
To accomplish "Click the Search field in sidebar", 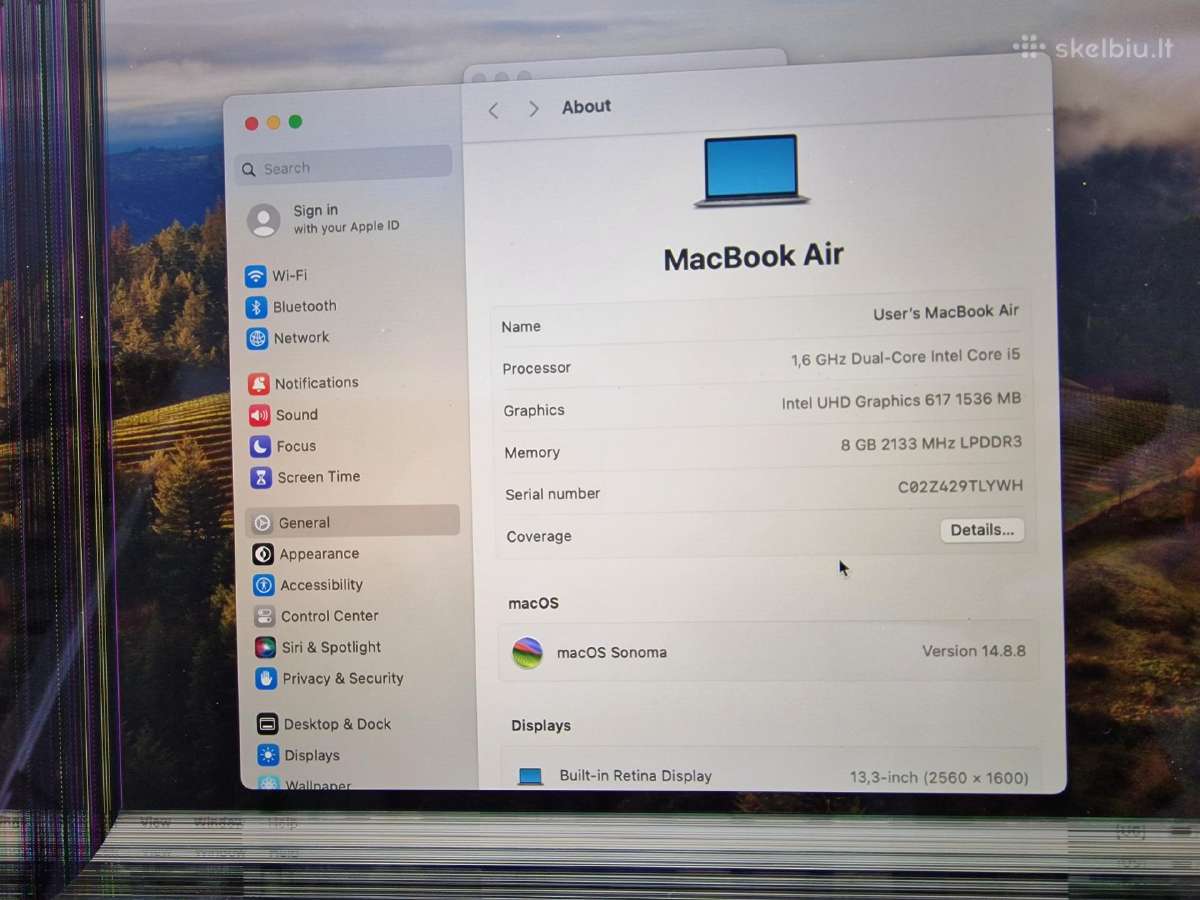I will click(343, 167).
